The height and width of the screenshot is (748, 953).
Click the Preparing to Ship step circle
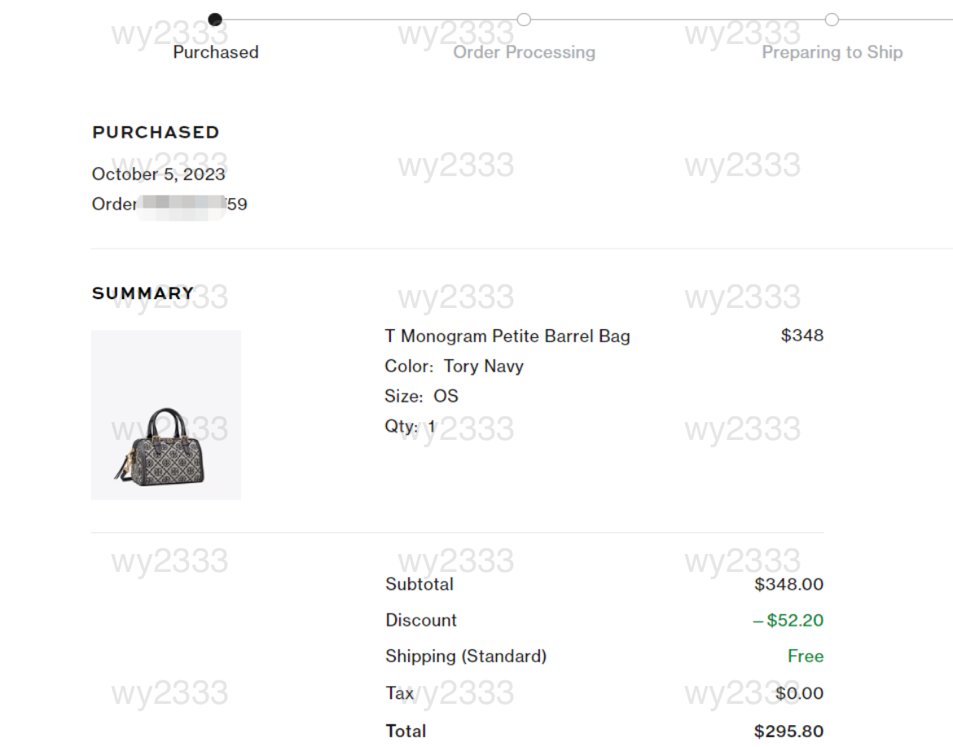(x=831, y=19)
